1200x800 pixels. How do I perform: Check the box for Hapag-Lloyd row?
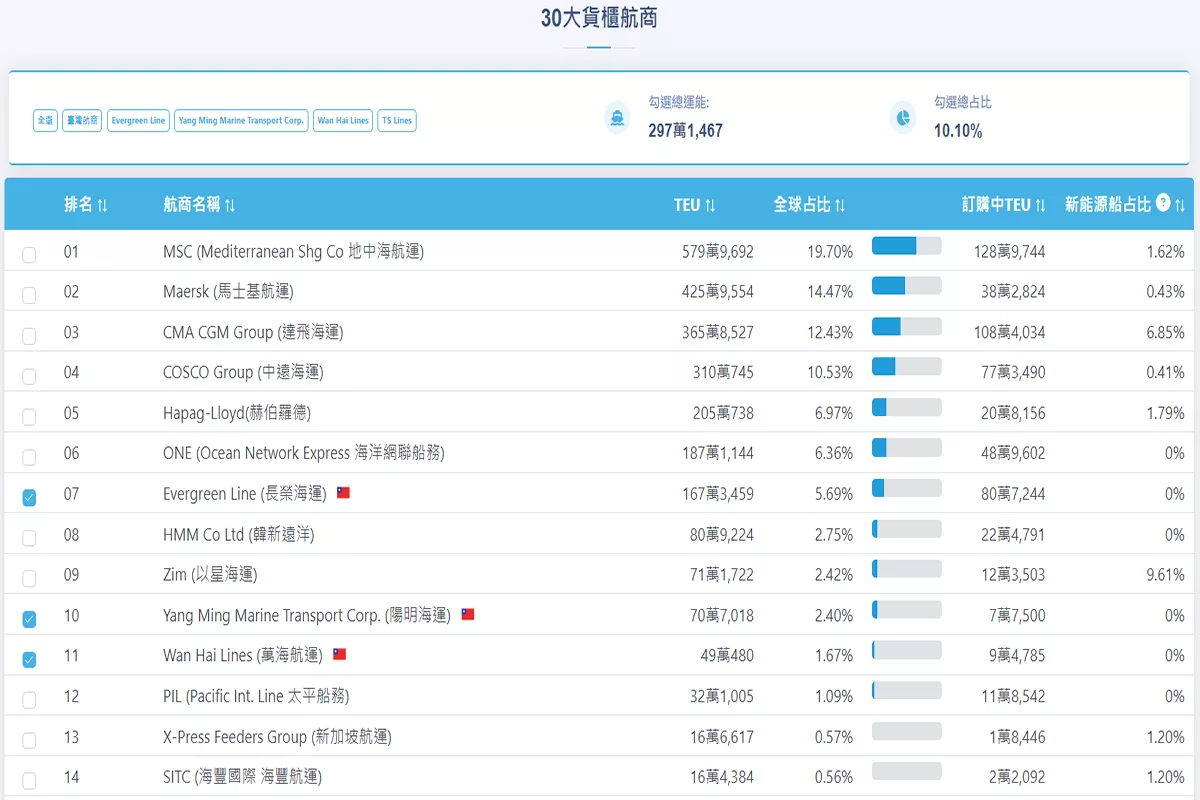[x=29, y=417]
